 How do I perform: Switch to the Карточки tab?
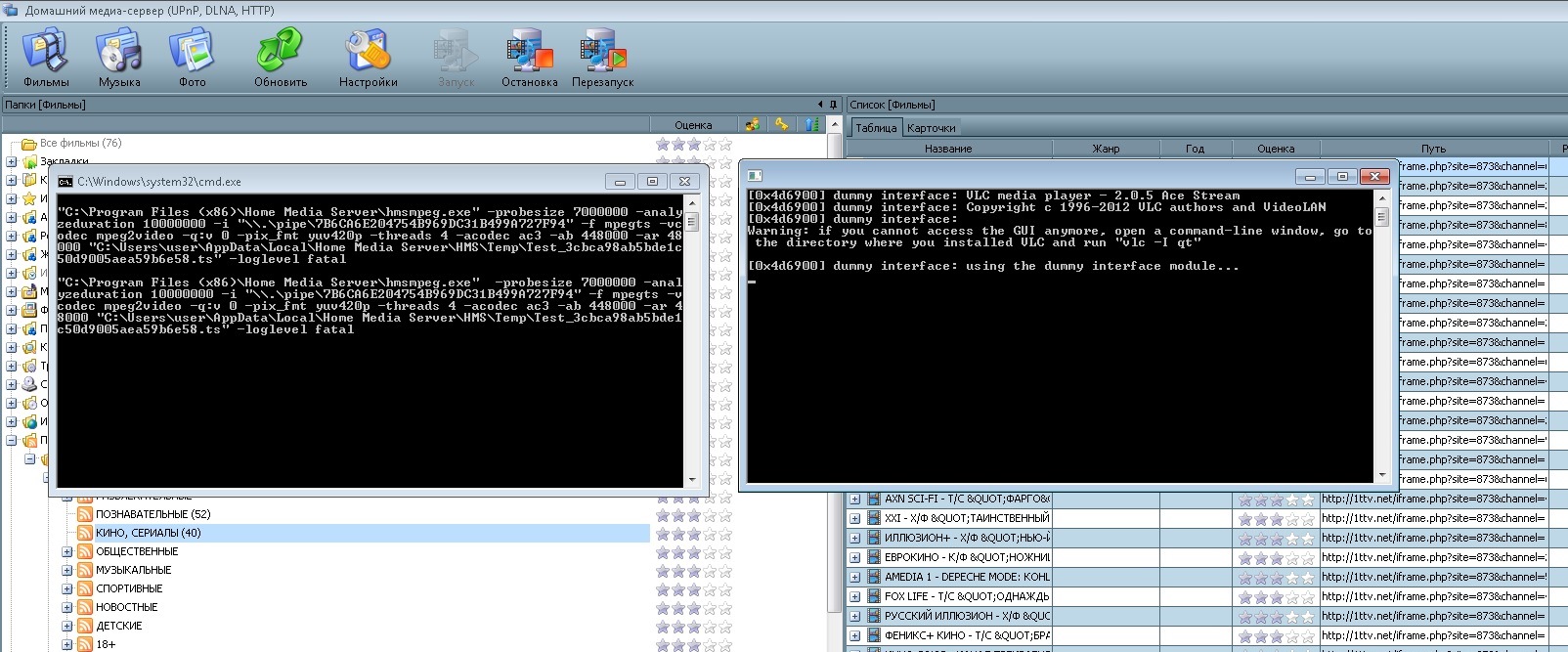pyautogui.click(x=931, y=128)
